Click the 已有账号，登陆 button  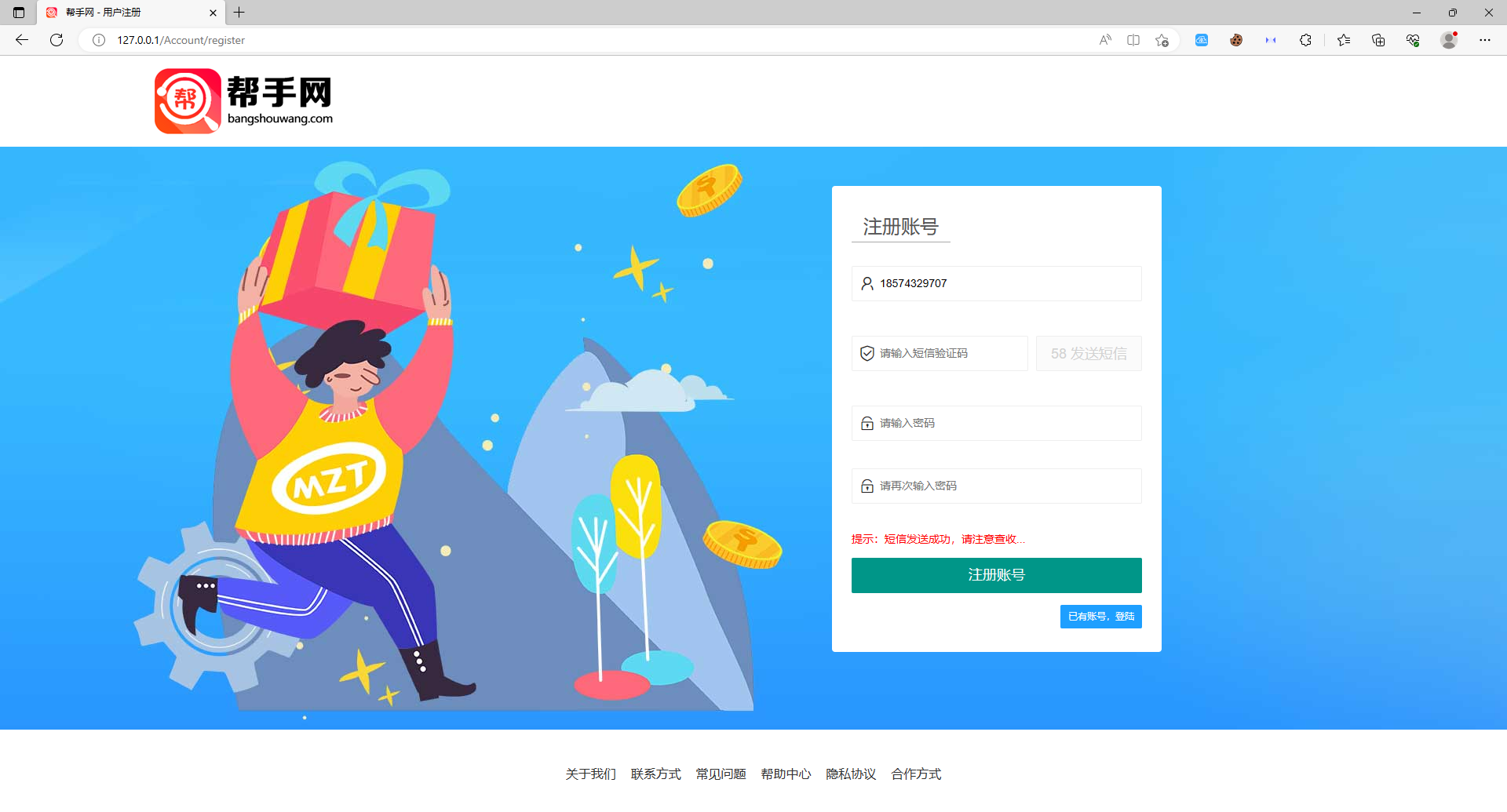point(1100,617)
